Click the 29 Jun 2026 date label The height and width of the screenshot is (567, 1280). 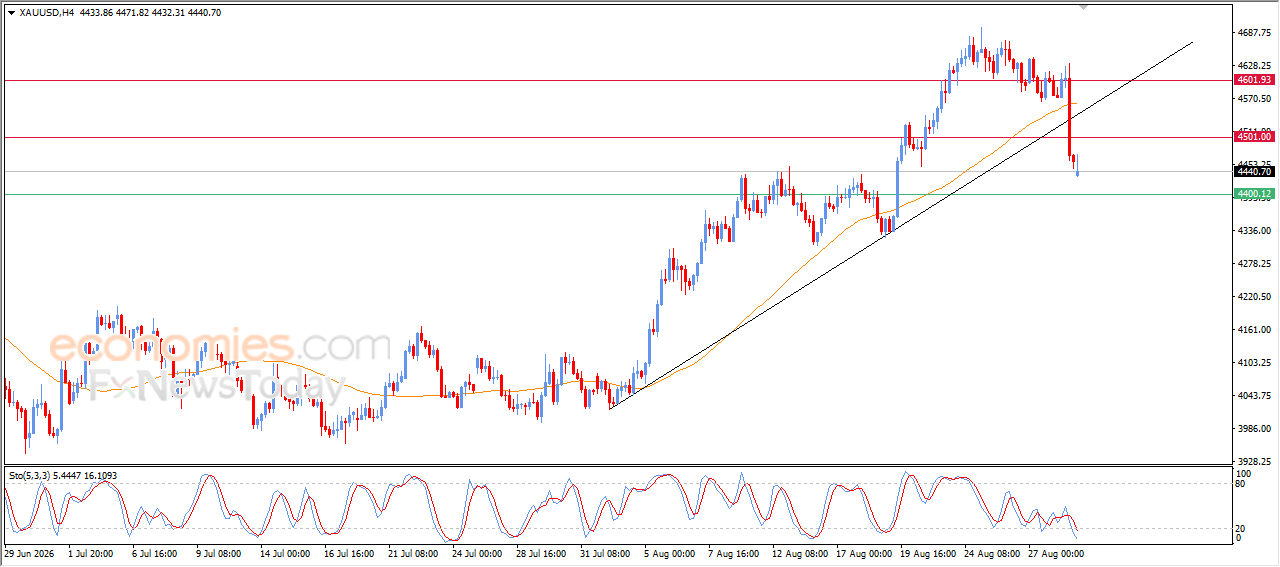tap(31, 552)
